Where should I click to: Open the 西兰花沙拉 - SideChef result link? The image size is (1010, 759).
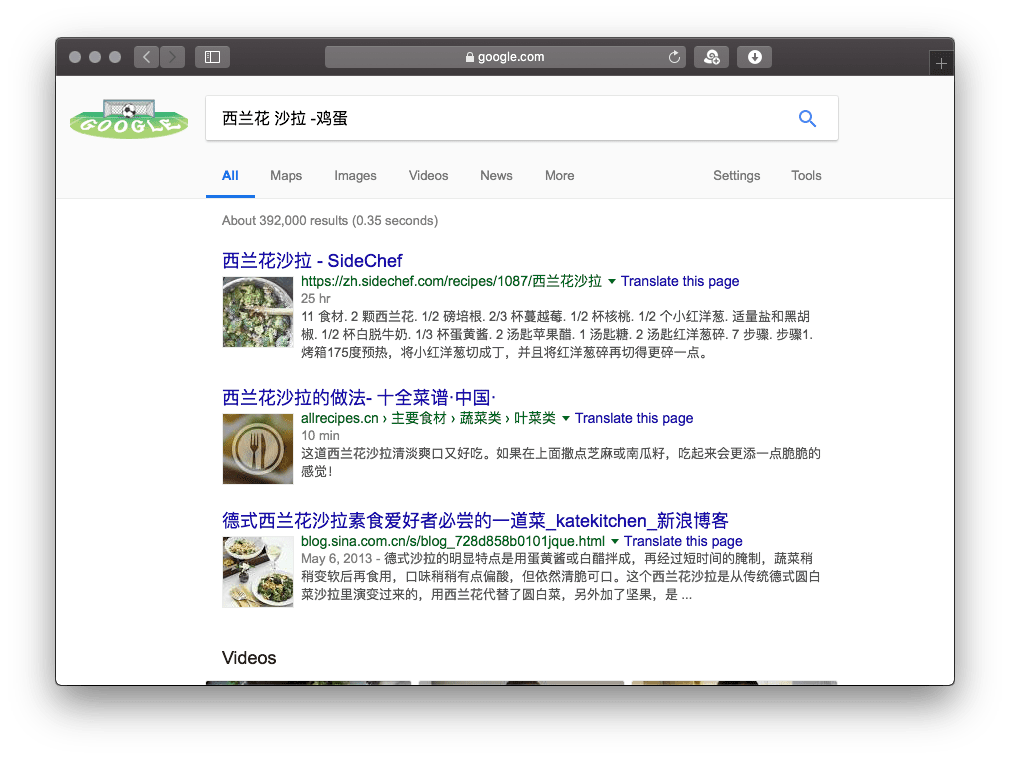point(312,260)
